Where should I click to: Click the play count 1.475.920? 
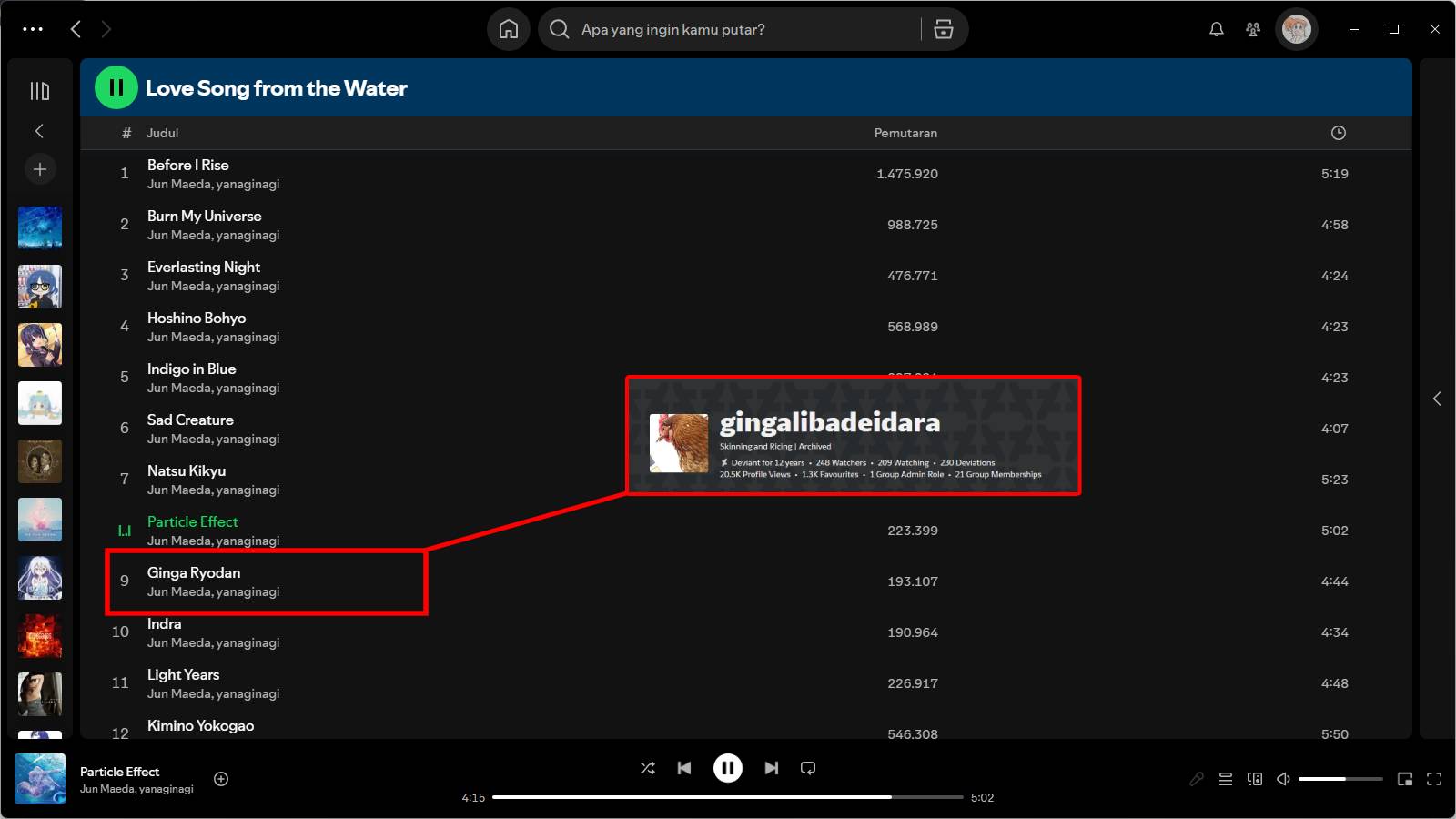pos(907,174)
